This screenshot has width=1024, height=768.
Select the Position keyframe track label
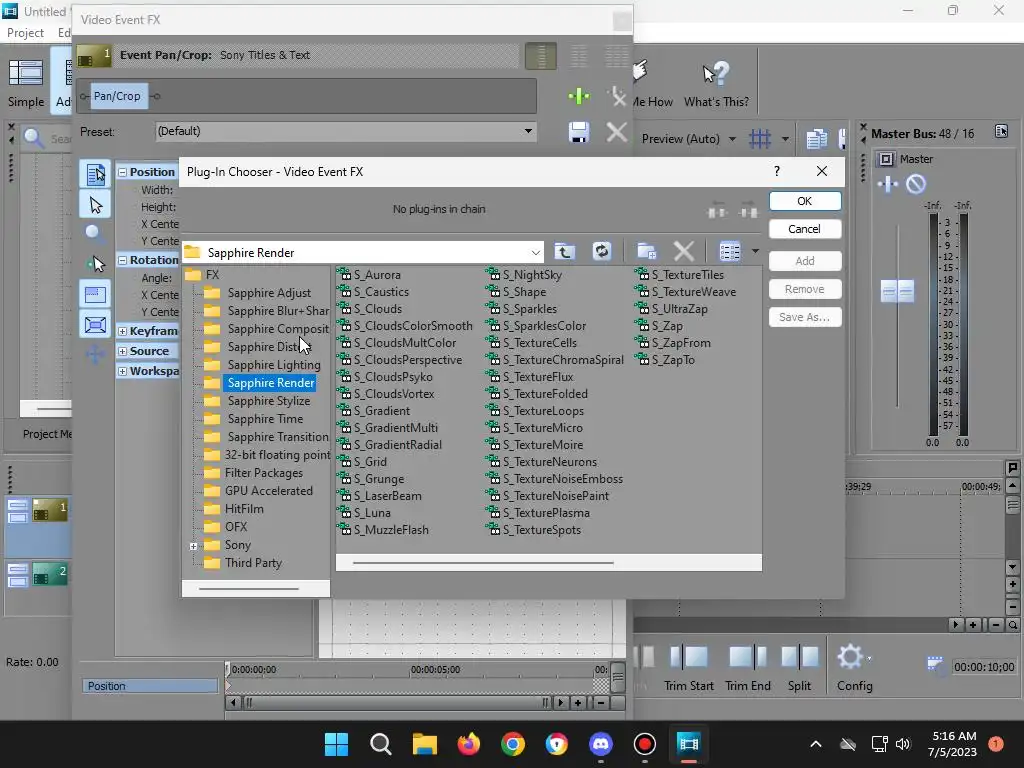coord(150,686)
